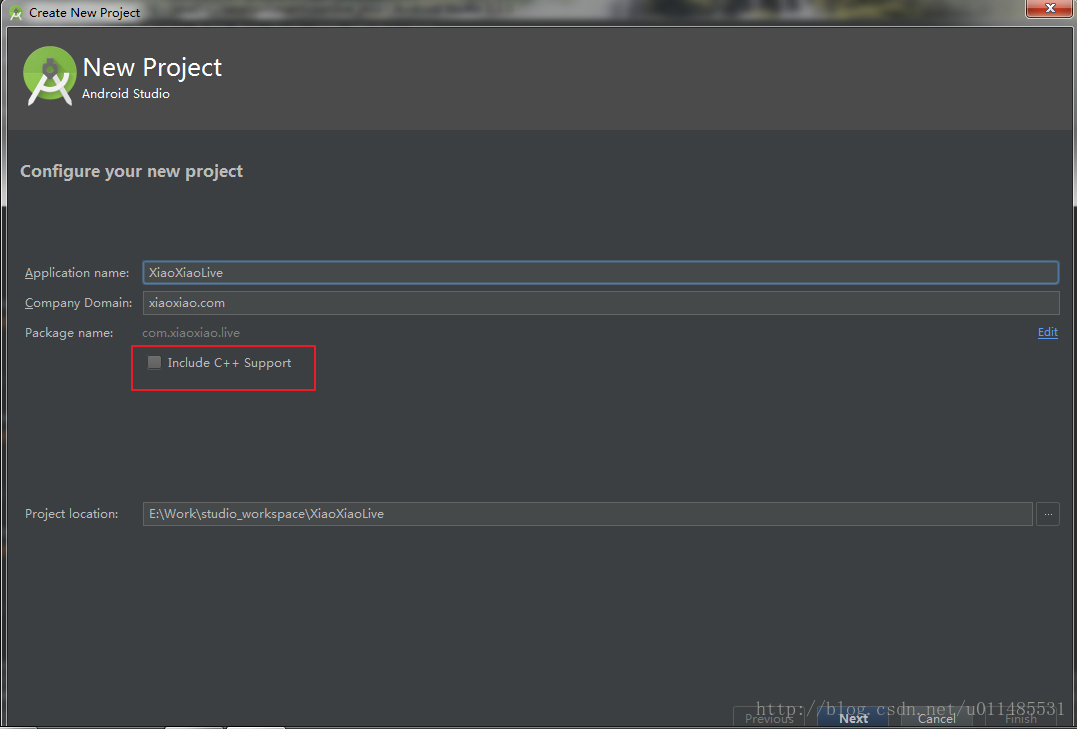Click the Project location label

(x=71, y=514)
